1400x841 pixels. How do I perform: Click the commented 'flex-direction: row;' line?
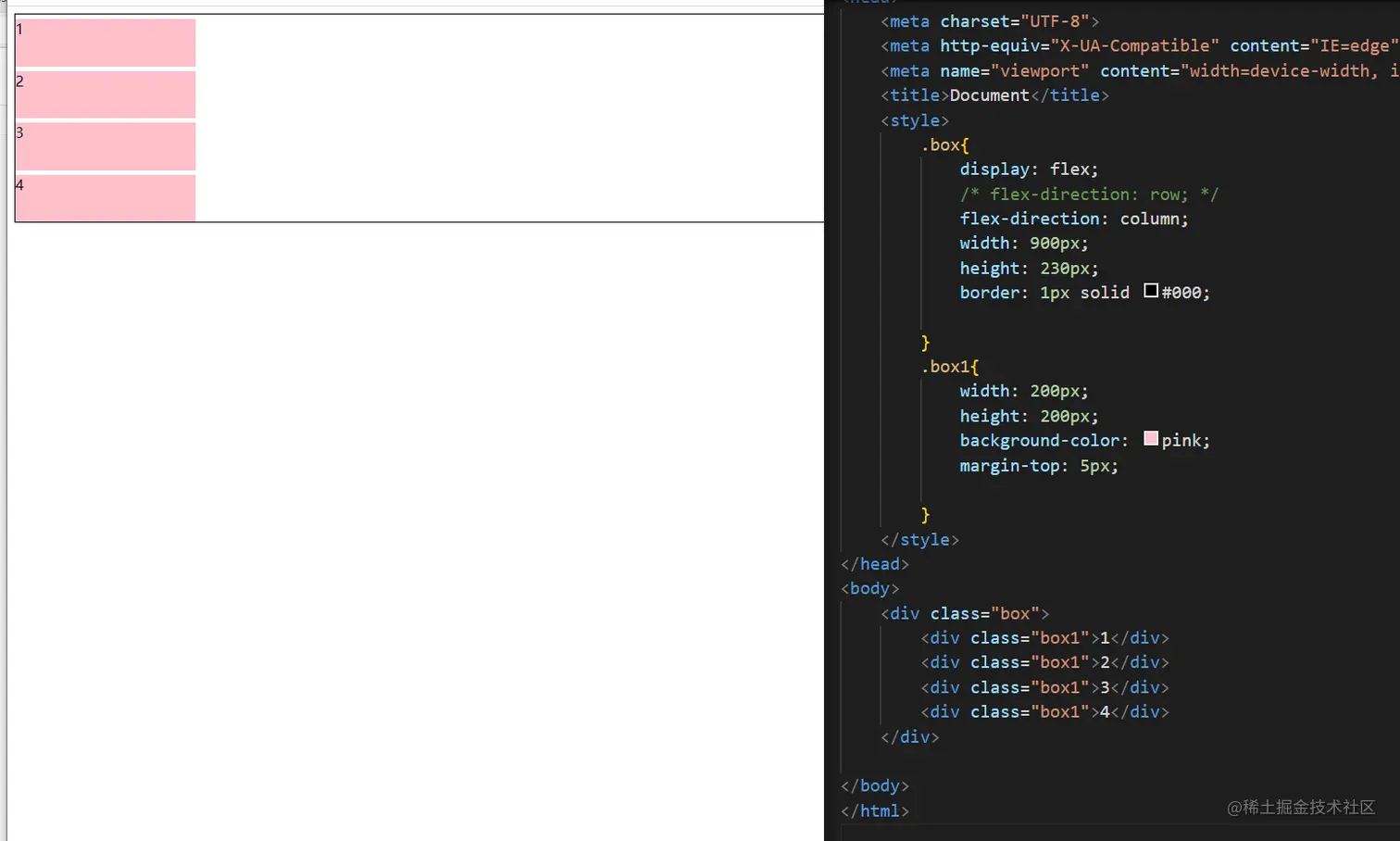pyautogui.click(x=1089, y=195)
